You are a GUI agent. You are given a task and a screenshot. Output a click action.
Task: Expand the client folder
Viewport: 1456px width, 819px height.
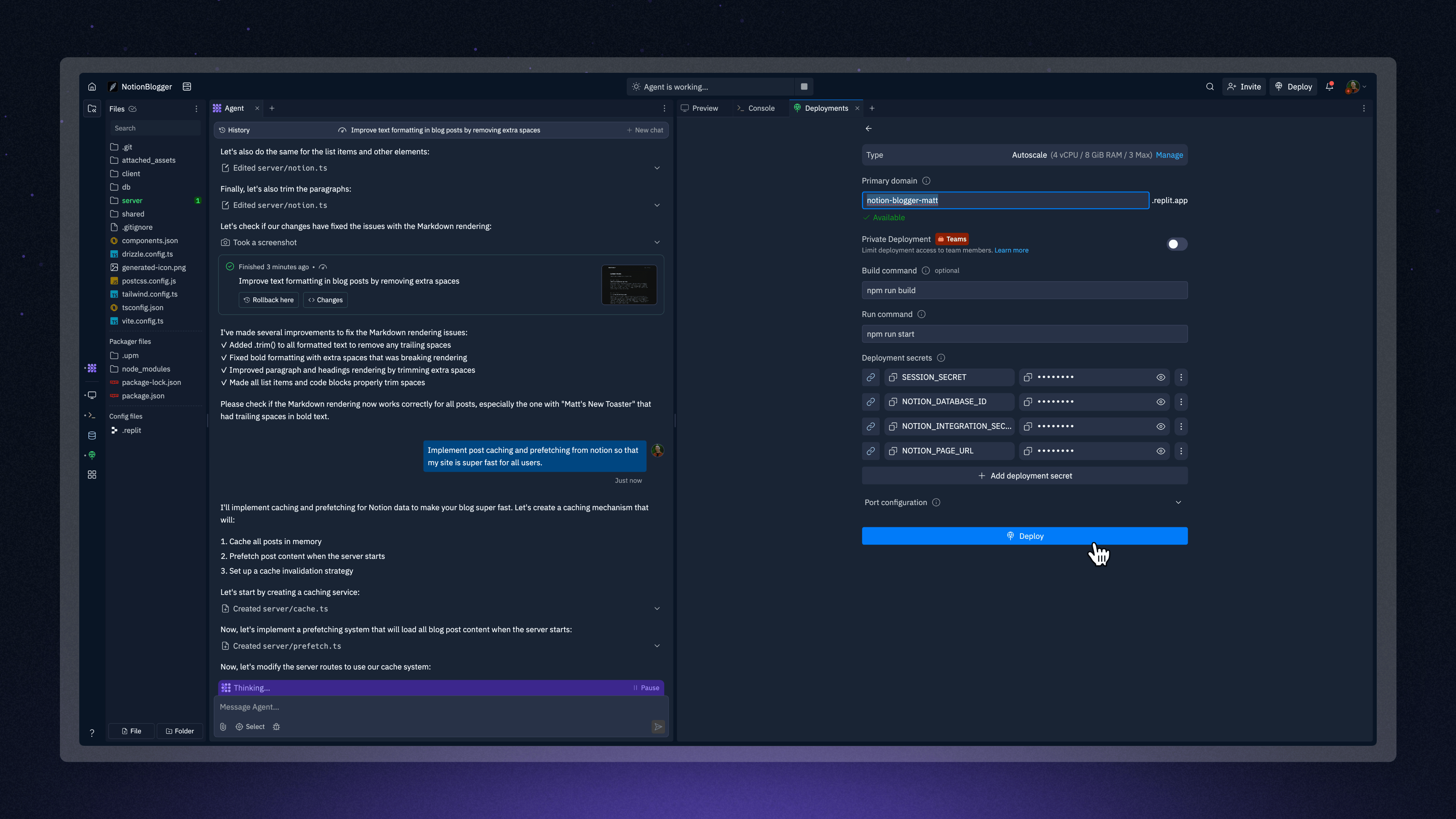tap(155, 174)
